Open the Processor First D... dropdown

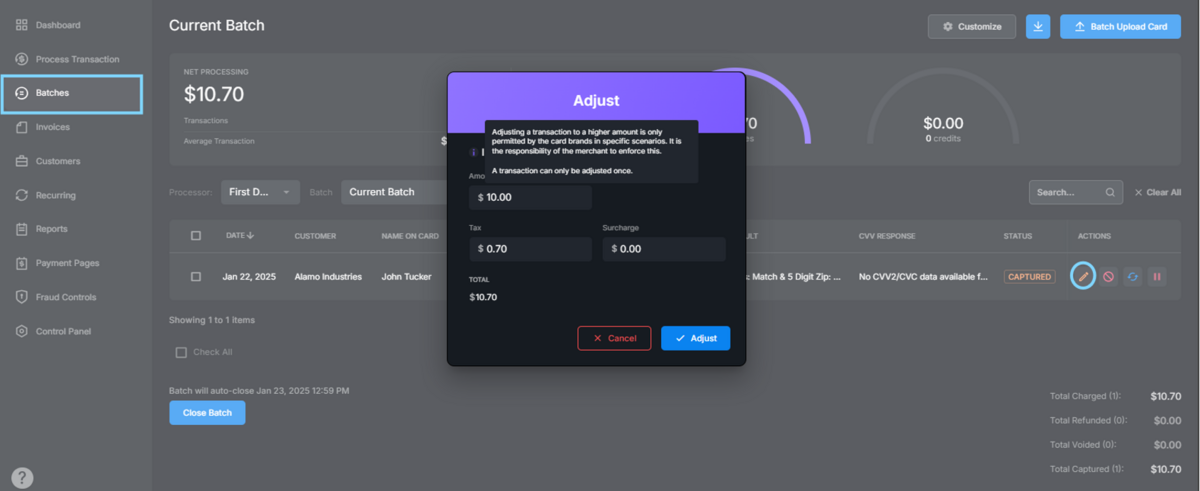point(259,192)
